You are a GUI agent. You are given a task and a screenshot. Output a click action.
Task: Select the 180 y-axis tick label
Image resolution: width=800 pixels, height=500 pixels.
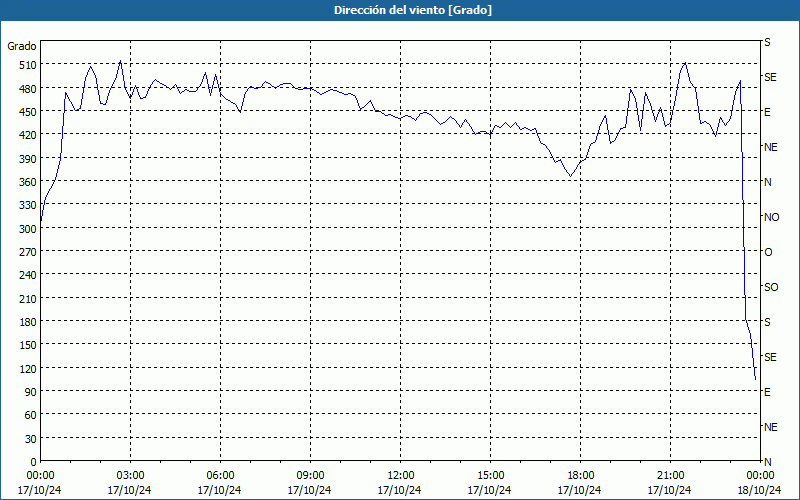[28, 322]
